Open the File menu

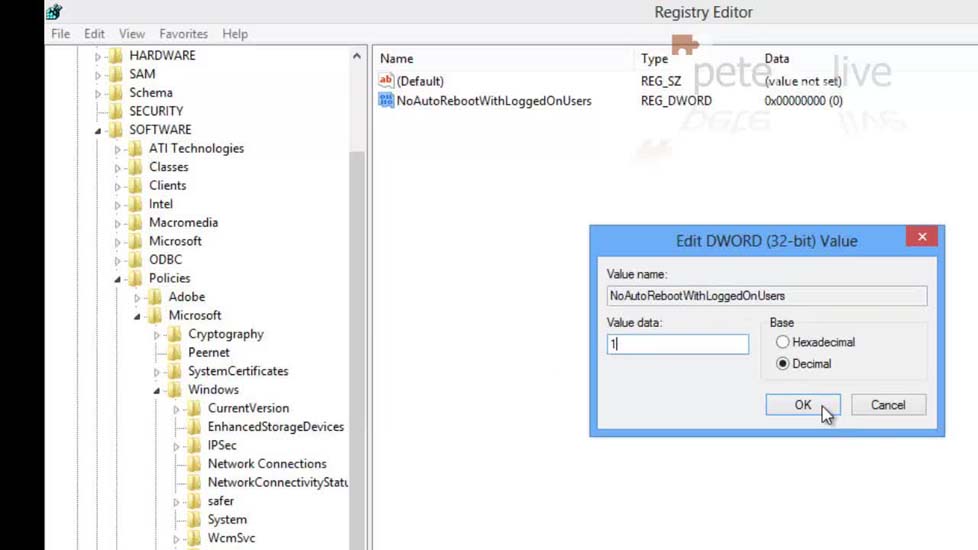[61, 34]
